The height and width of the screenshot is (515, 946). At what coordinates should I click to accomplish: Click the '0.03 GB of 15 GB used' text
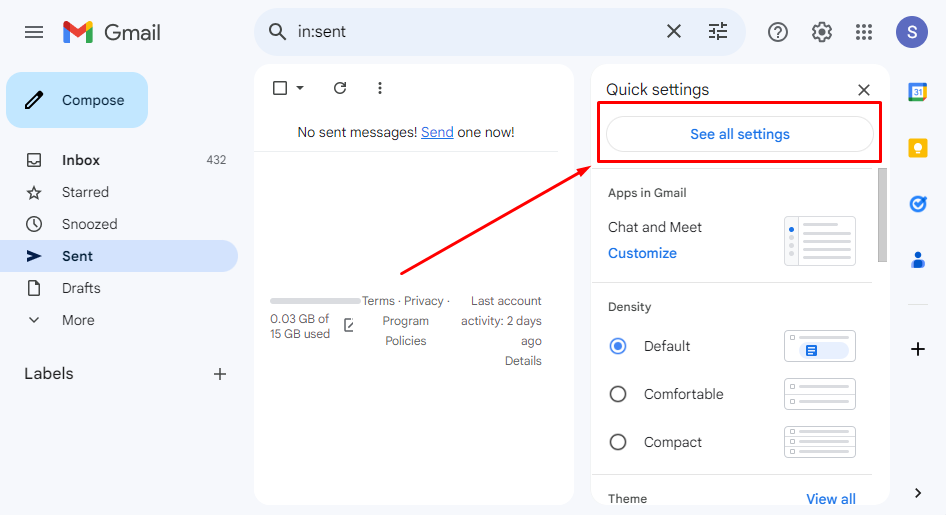click(x=300, y=326)
